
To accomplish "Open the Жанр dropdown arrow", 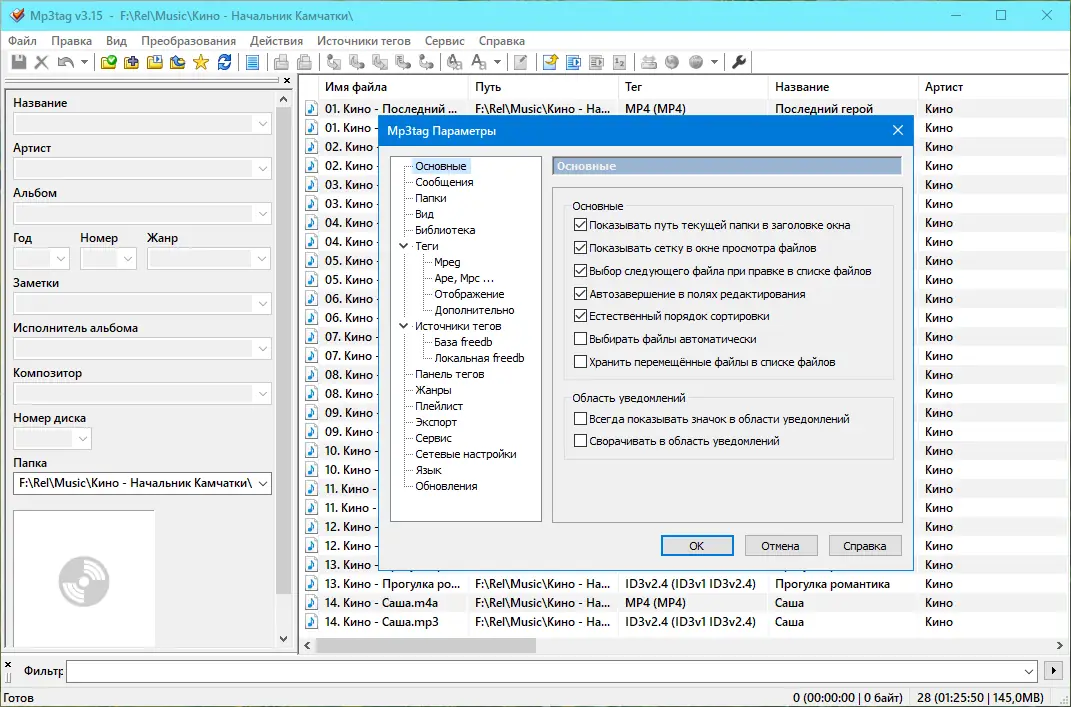I will pos(262,260).
